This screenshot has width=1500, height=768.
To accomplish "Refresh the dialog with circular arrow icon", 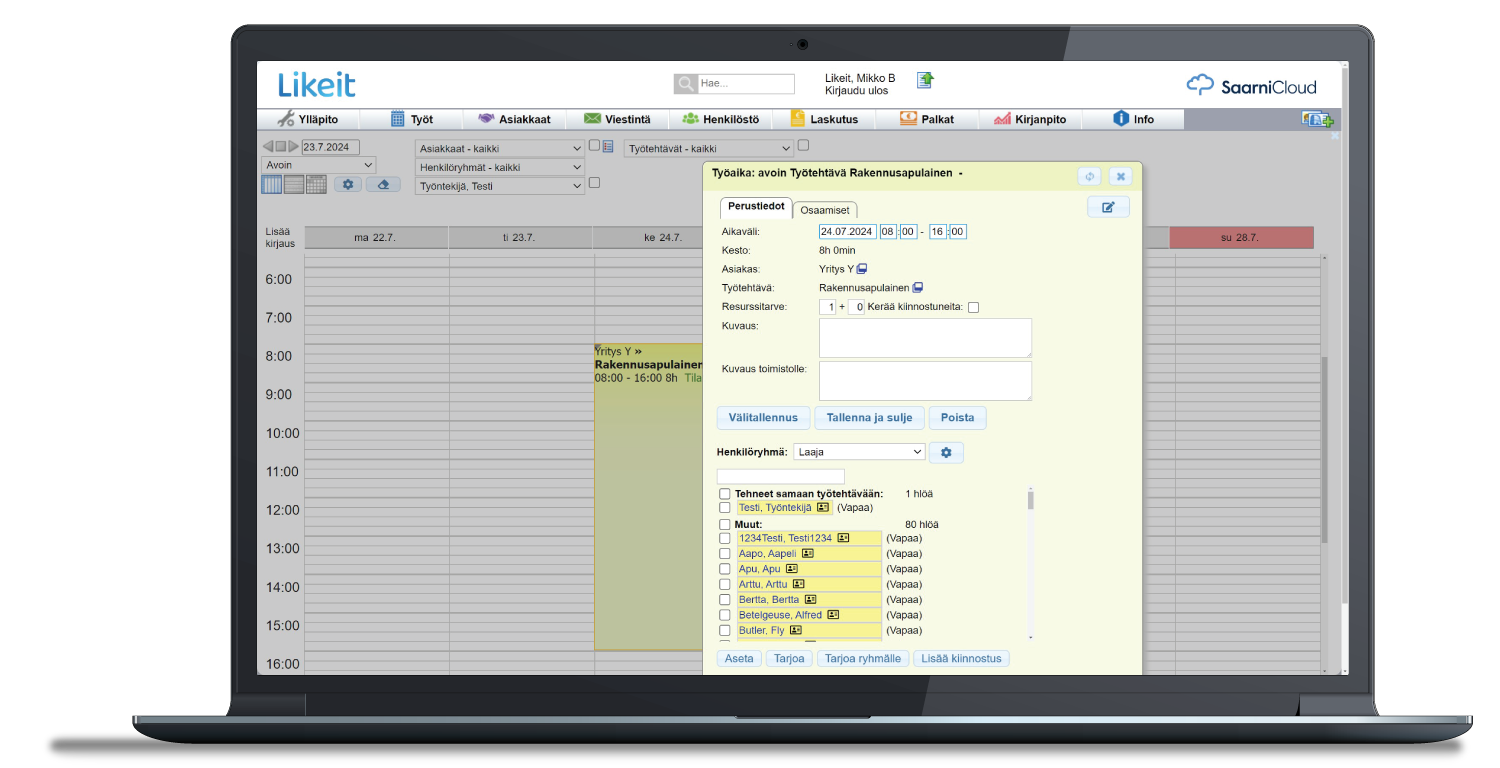I will click(1089, 175).
